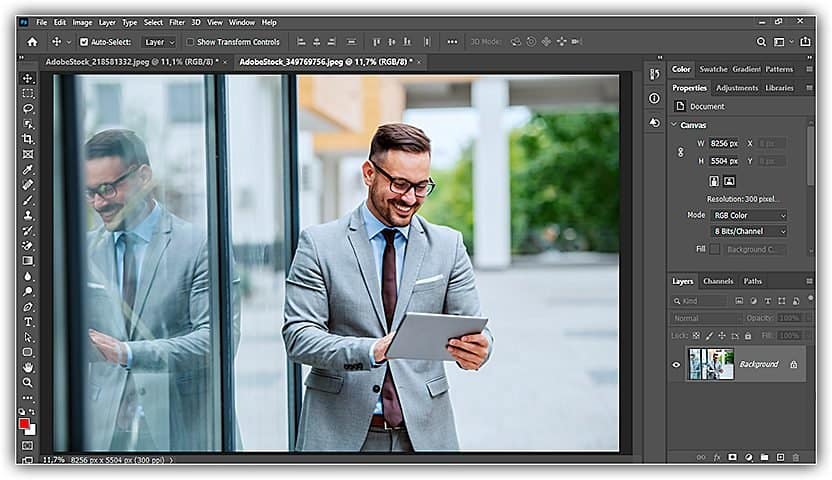Open the Filter menu
Screen dimensions: 832x480
coord(177,22)
